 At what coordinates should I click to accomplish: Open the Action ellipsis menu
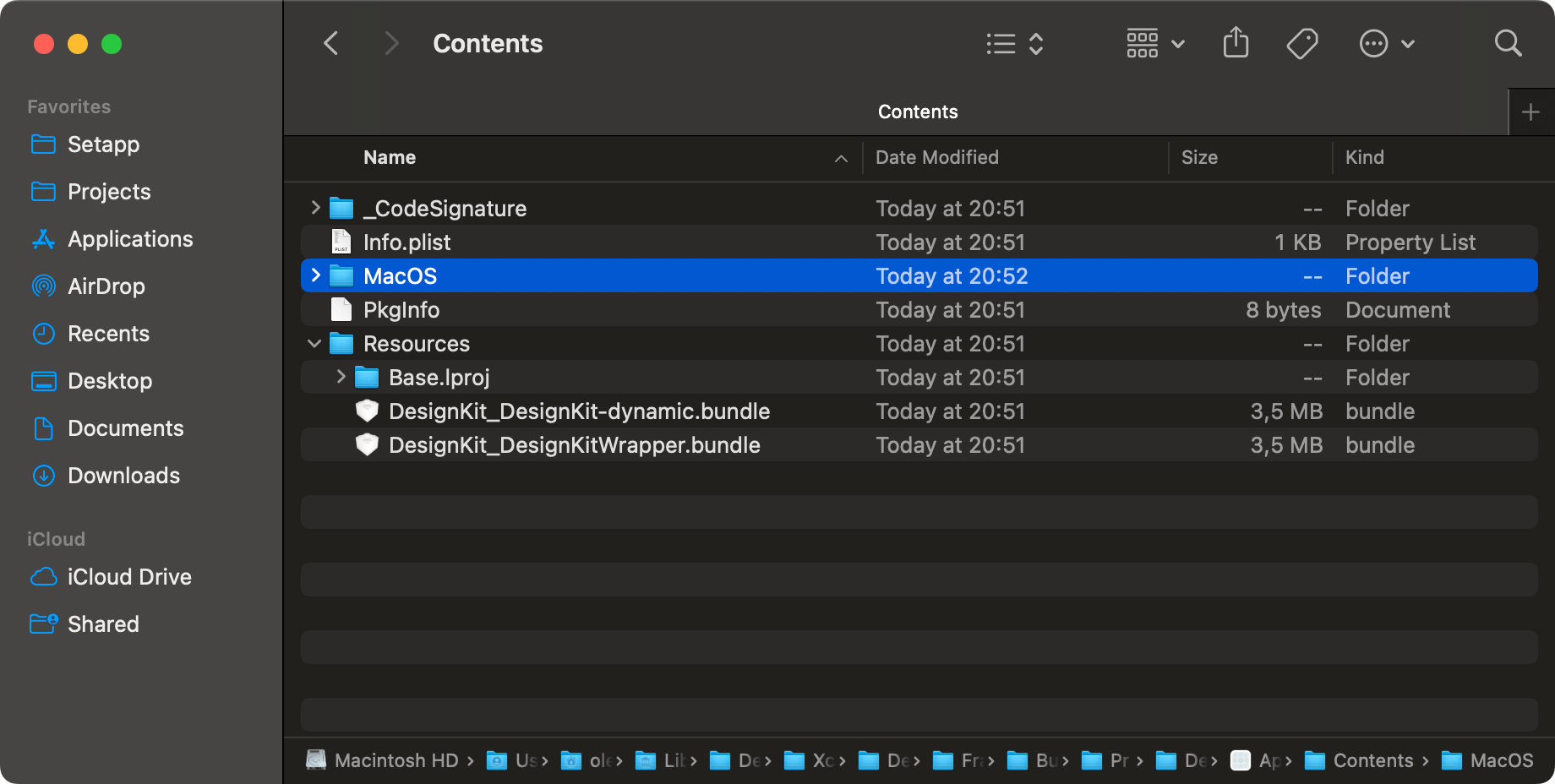1386,43
